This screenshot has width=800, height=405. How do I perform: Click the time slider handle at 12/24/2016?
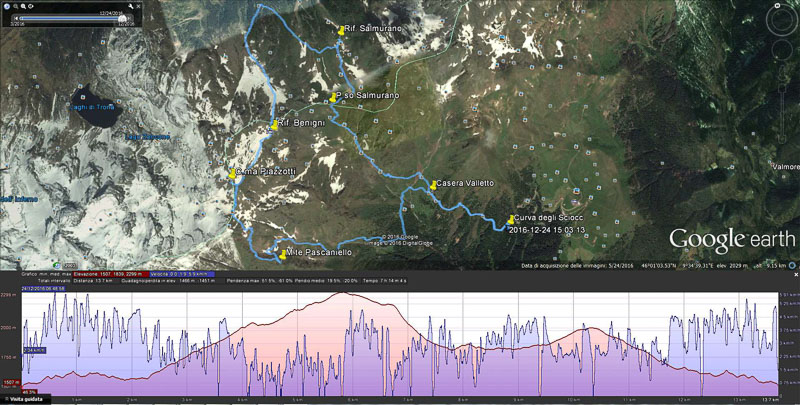pyautogui.click(x=122, y=18)
